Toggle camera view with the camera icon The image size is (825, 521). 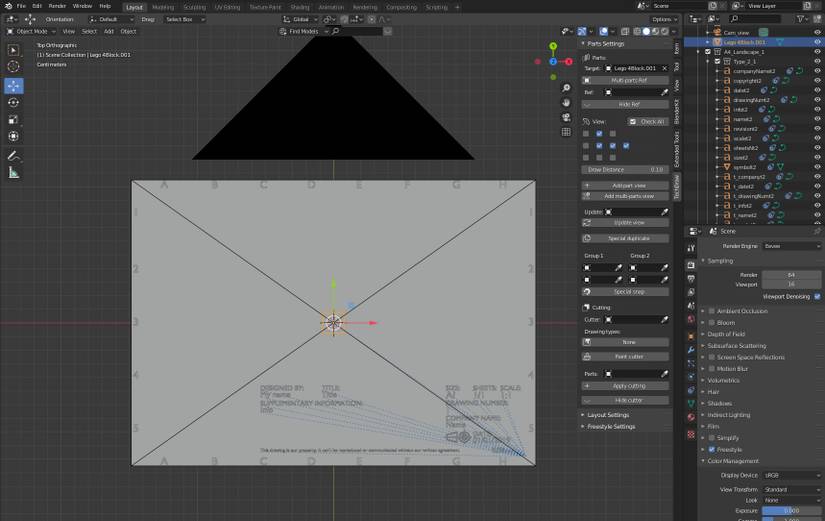(x=566, y=117)
